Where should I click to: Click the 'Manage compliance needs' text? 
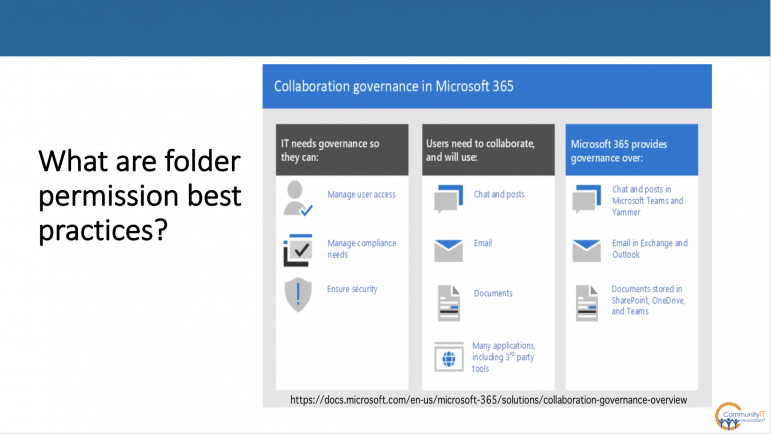362,249
